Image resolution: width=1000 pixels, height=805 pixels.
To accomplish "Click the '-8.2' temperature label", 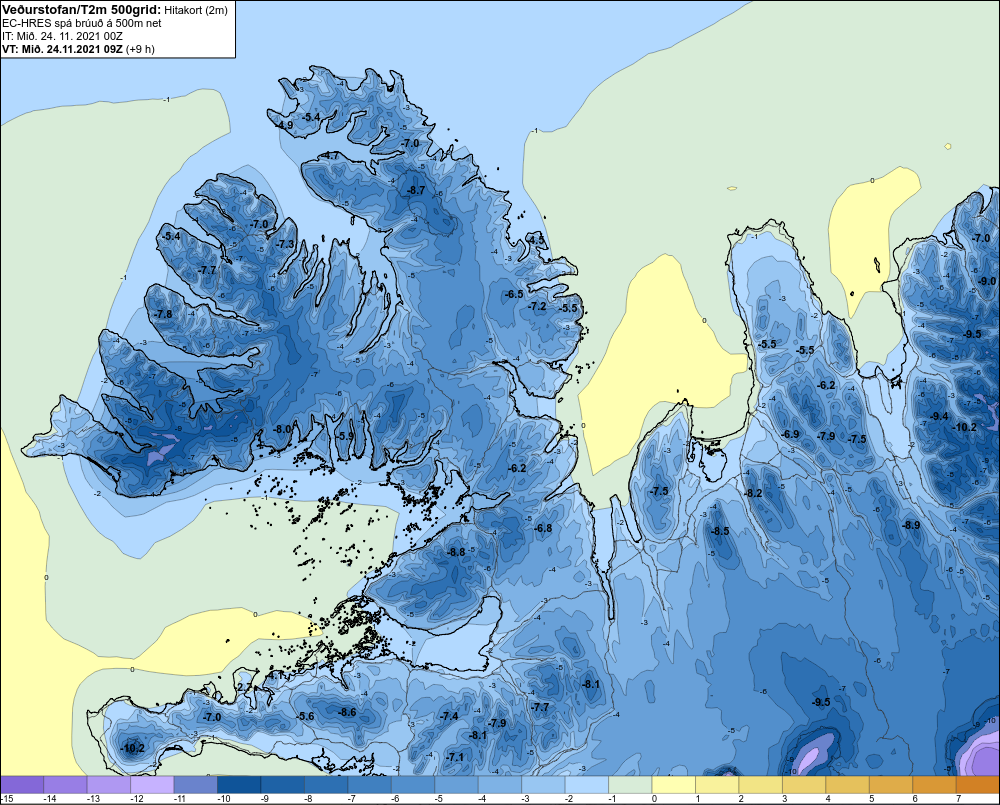I will 754,493.
